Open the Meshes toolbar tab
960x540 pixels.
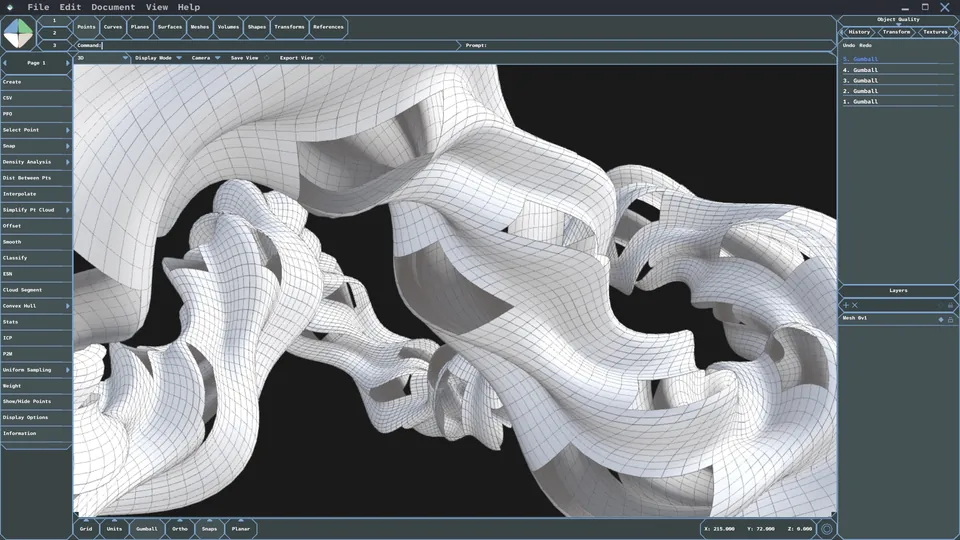tap(200, 27)
